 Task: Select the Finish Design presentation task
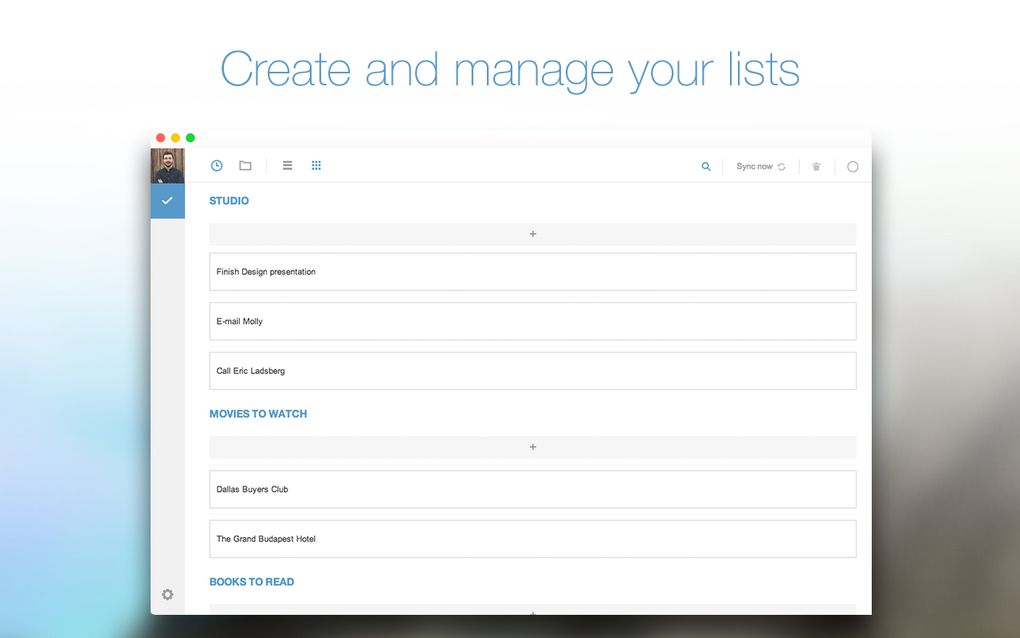point(532,272)
